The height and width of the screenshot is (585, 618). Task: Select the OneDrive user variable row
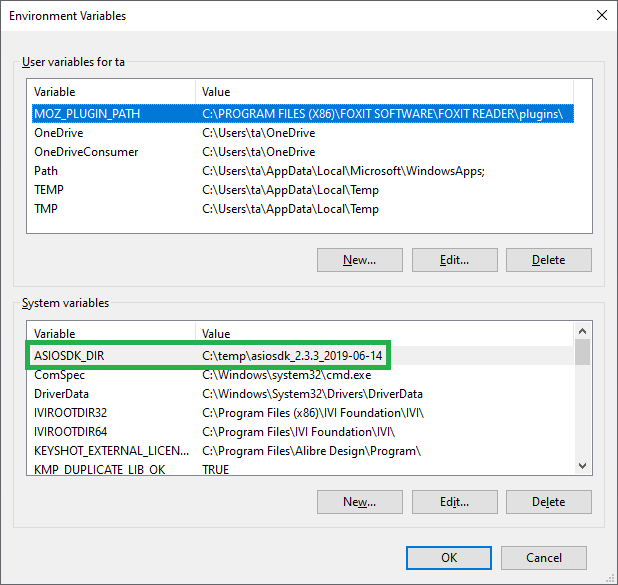[58, 133]
